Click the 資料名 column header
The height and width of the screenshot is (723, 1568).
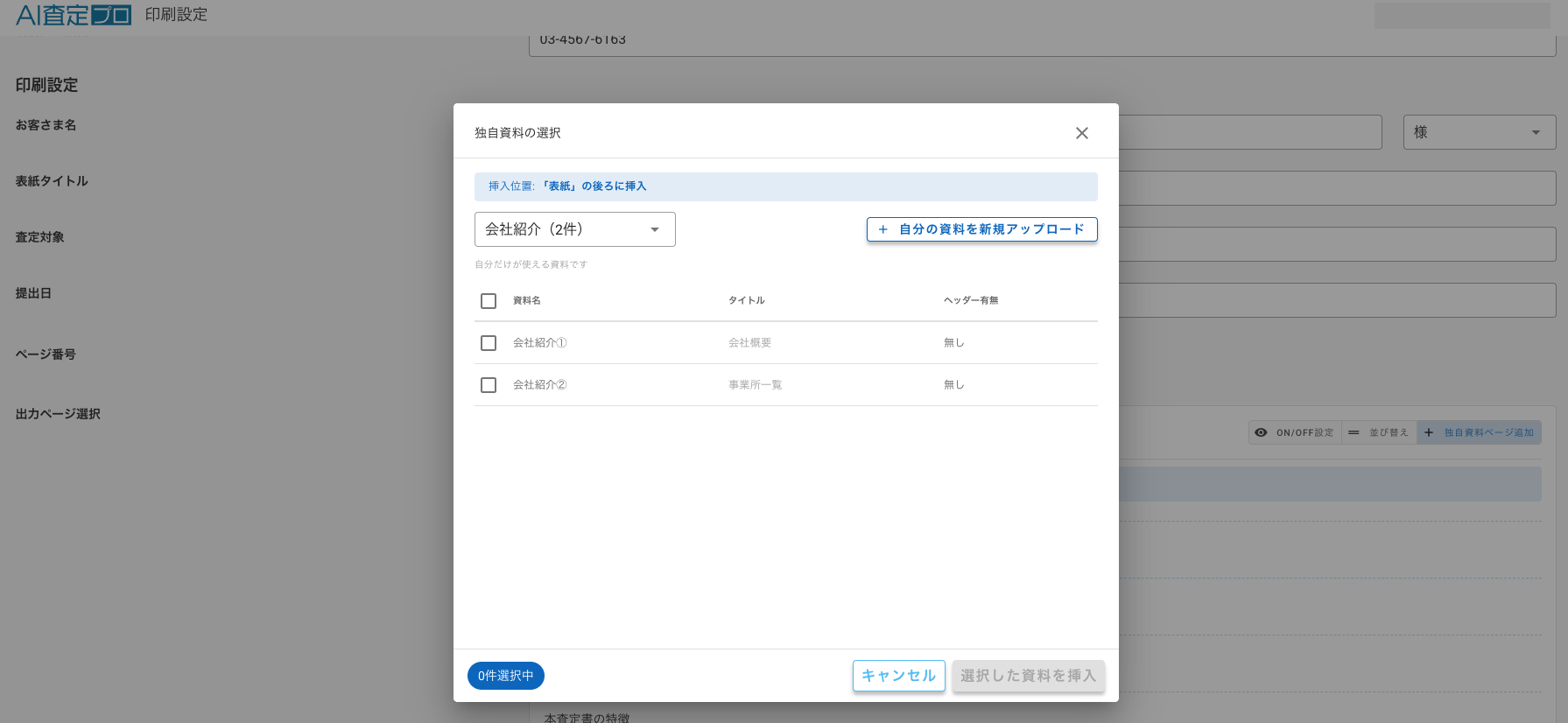pos(527,300)
